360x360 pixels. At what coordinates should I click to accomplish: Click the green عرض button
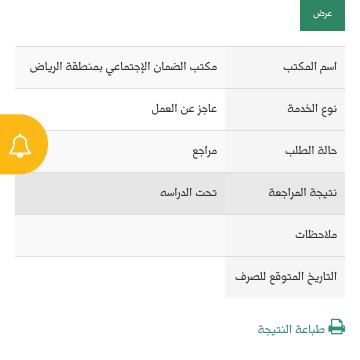click(322, 15)
